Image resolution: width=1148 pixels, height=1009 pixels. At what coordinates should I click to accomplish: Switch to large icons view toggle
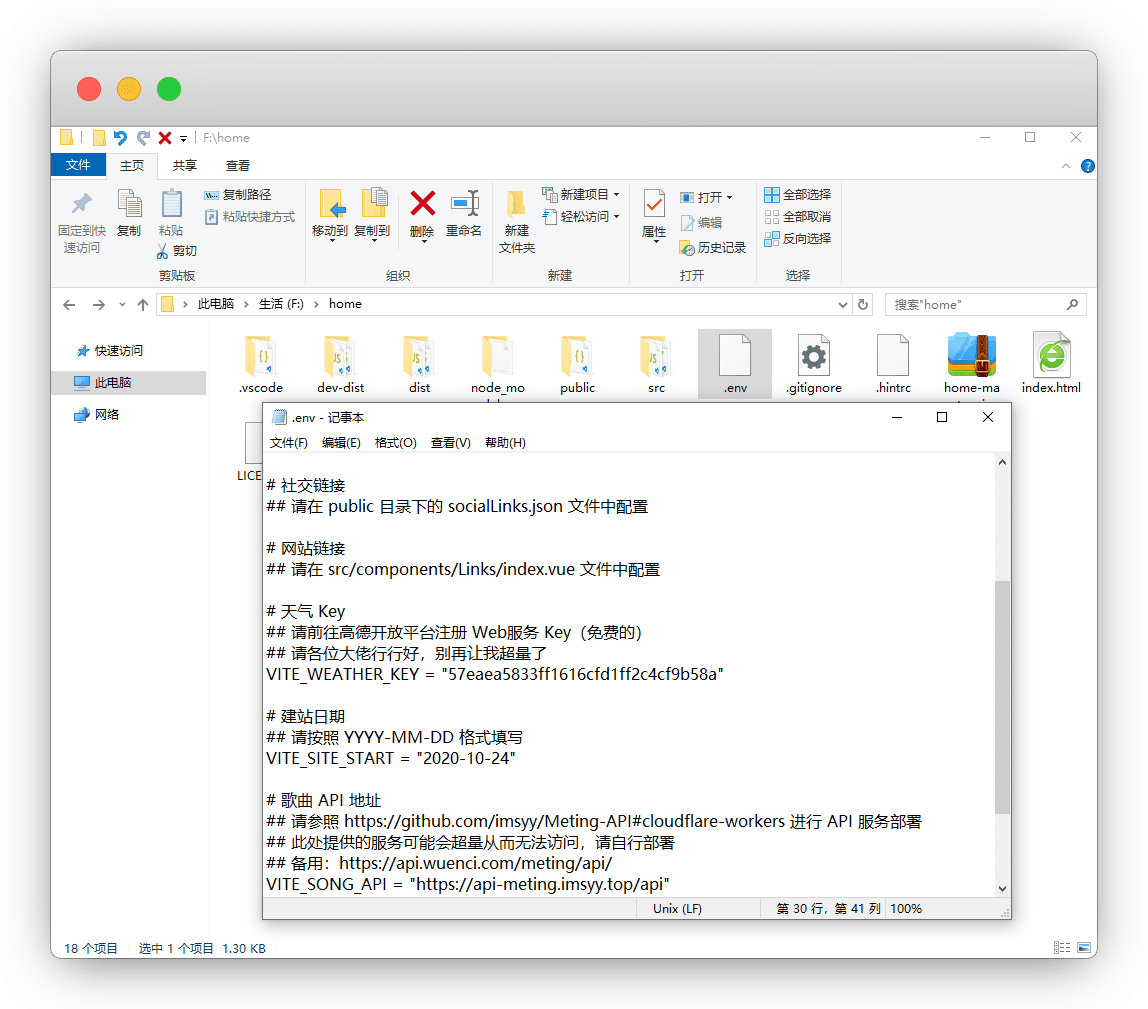[x=1083, y=948]
